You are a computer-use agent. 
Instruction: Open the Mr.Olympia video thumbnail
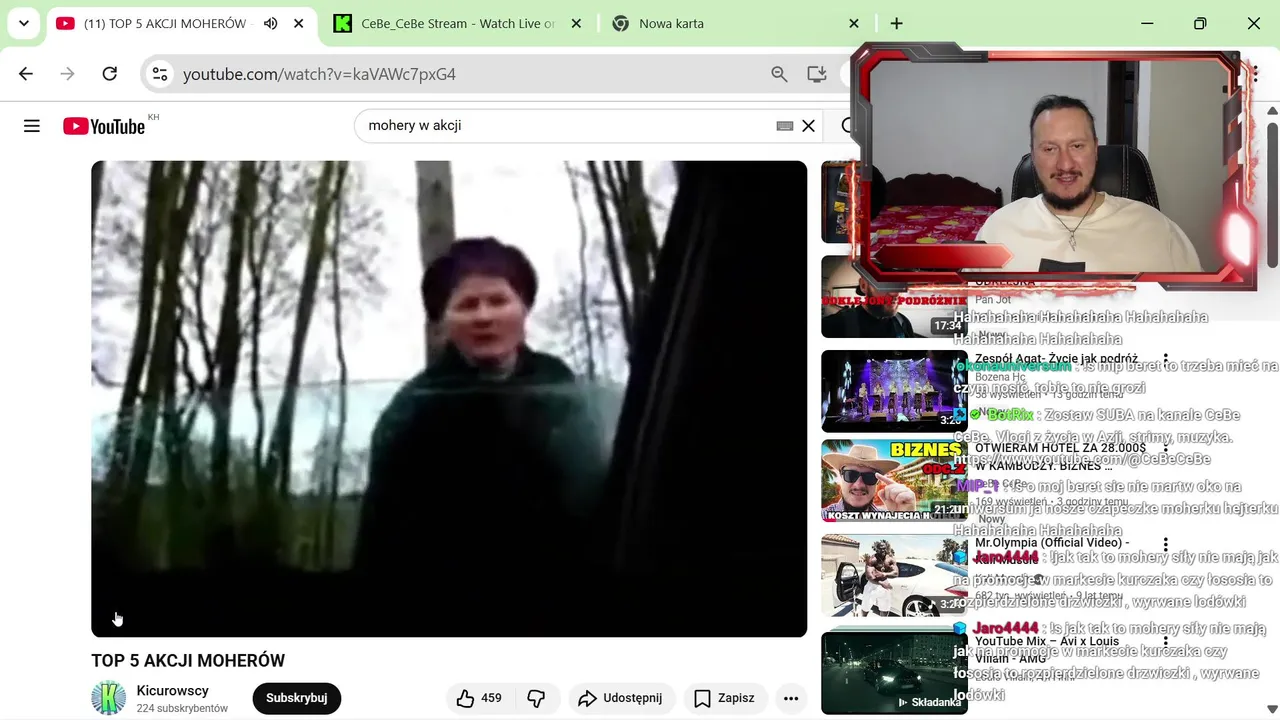click(x=894, y=575)
